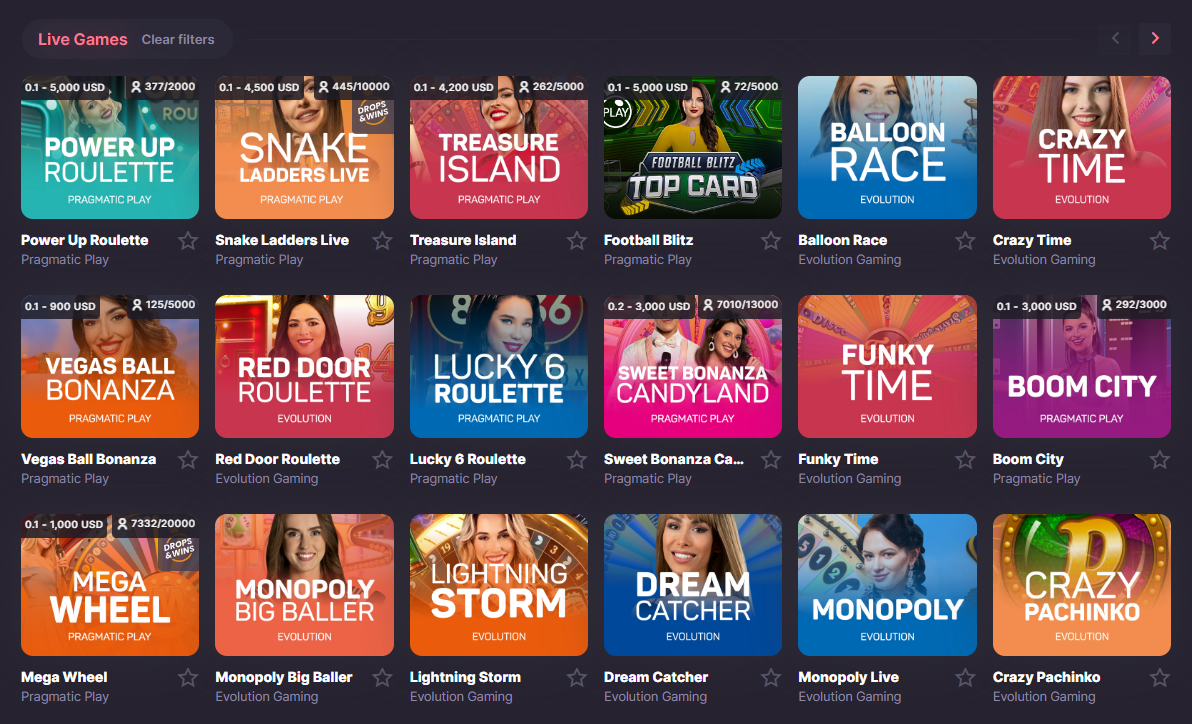The height and width of the screenshot is (724, 1192).
Task: Click the Crazy Pachinko title text
Action: pyautogui.click(x=1046, y=677)
